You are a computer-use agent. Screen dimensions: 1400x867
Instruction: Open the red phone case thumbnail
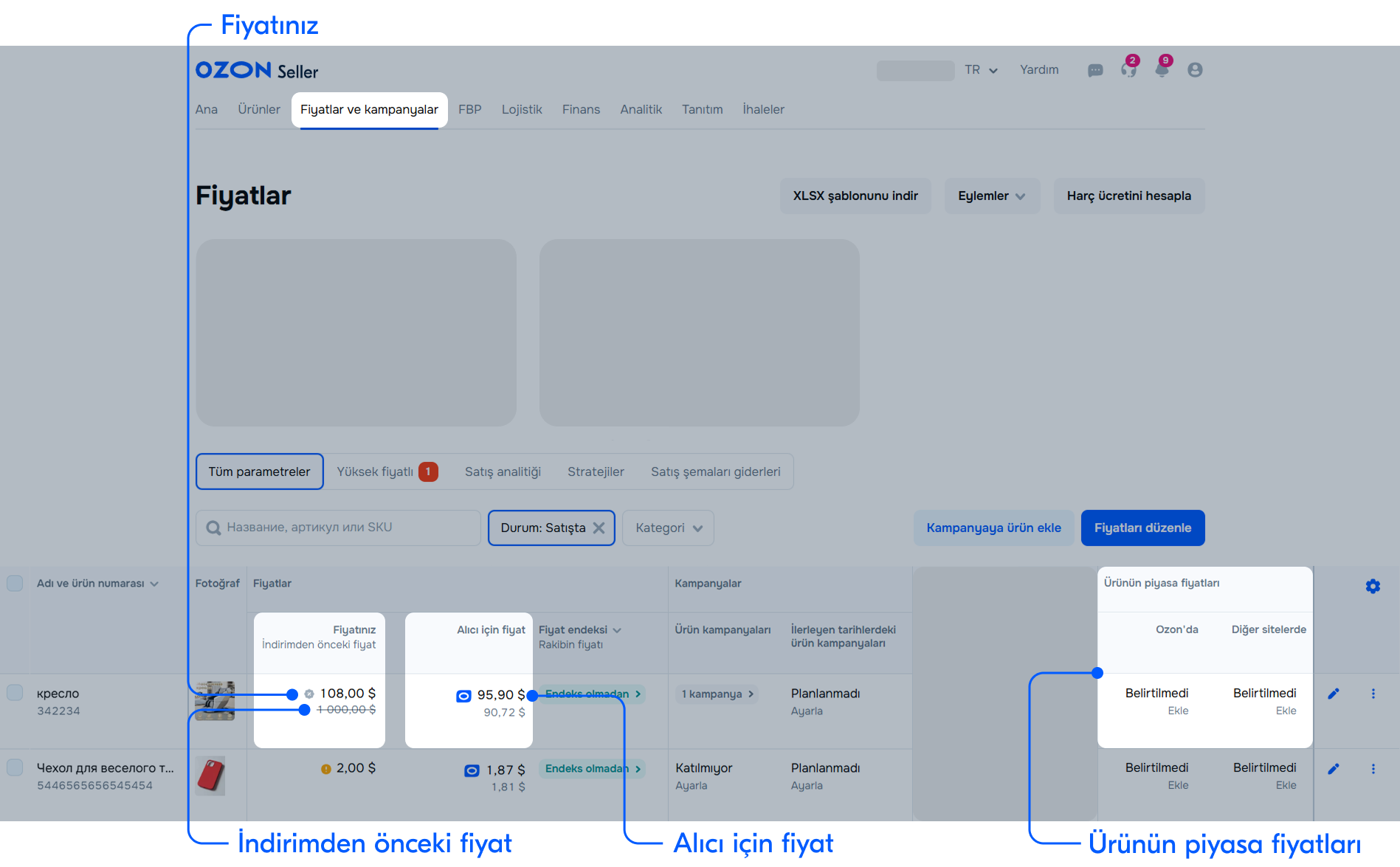point(211,776)
